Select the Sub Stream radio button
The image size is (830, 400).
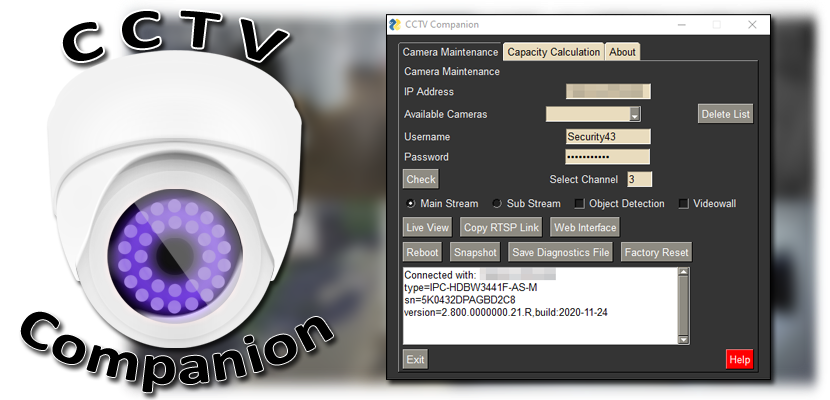[497, 204]
